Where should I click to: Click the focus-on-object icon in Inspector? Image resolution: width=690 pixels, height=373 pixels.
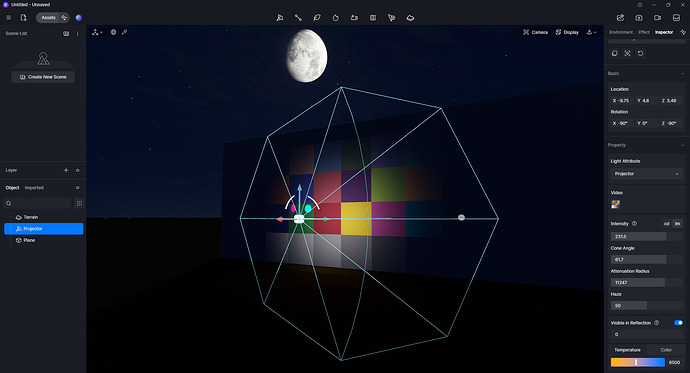pyautogui.click(x=628, y=53)
